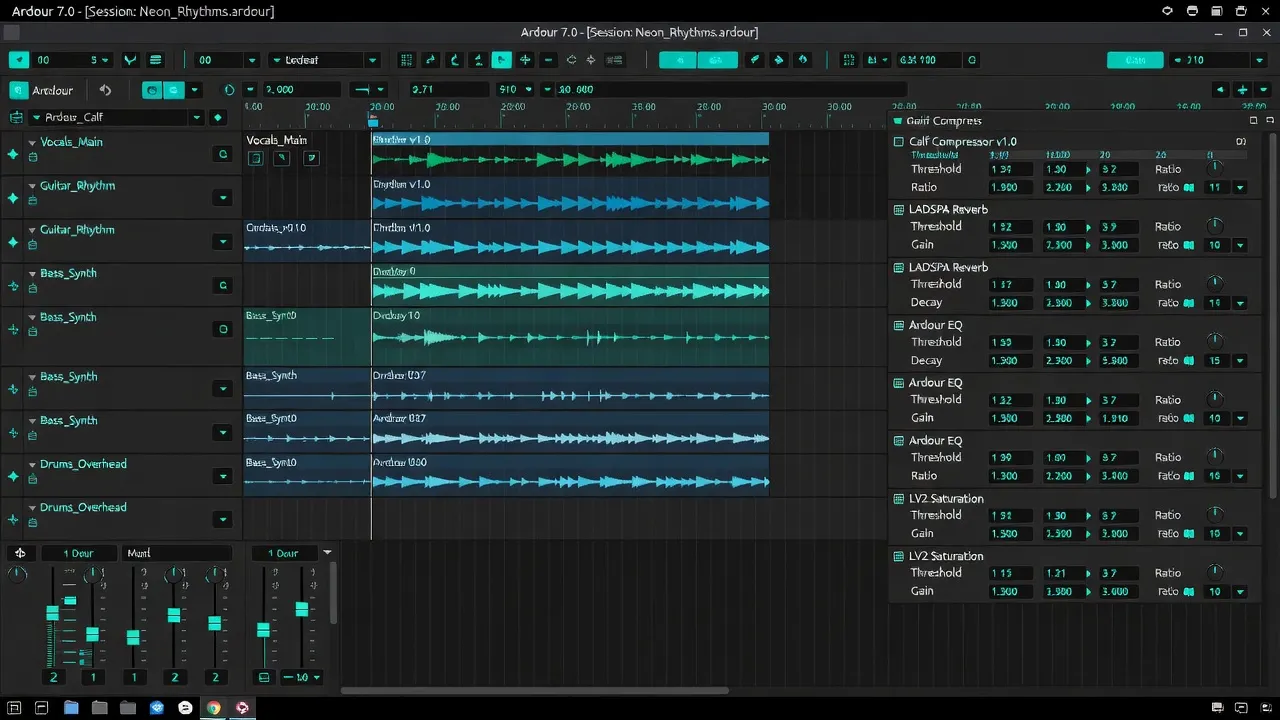Click the first taskbar icon at far left
This screenshot has width=1280, height=720.
click(14, 707)
